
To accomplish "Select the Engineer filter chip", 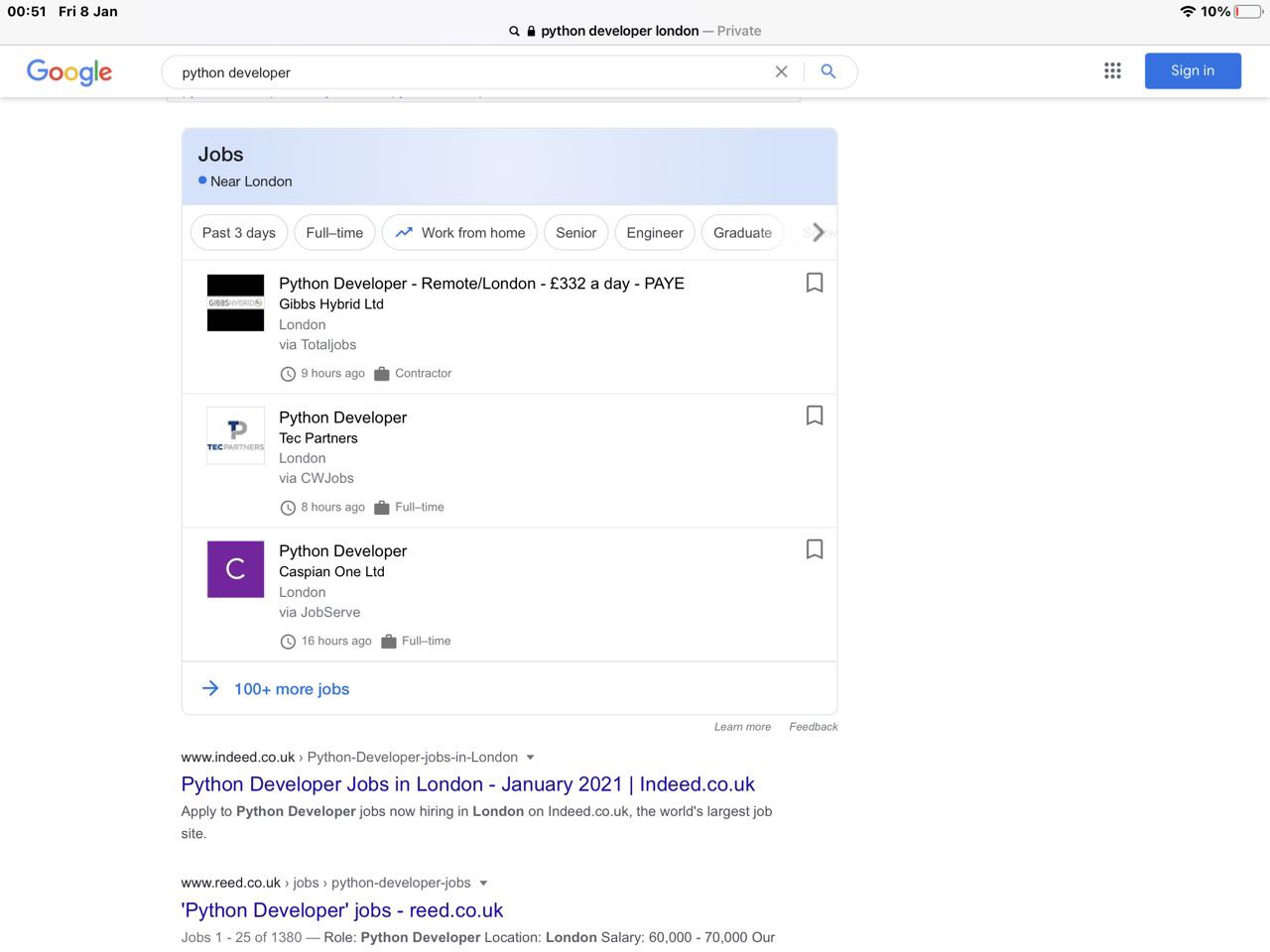I will coord(655,233).
